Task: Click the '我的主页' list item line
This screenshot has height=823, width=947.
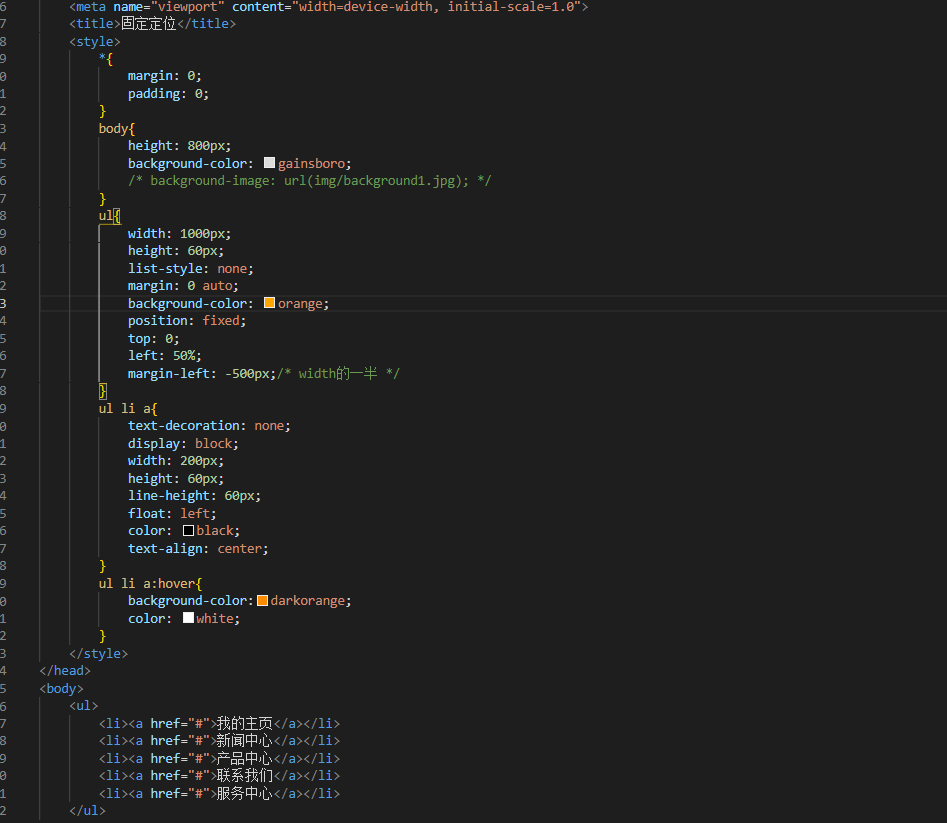Action: [x=219, y=723]
